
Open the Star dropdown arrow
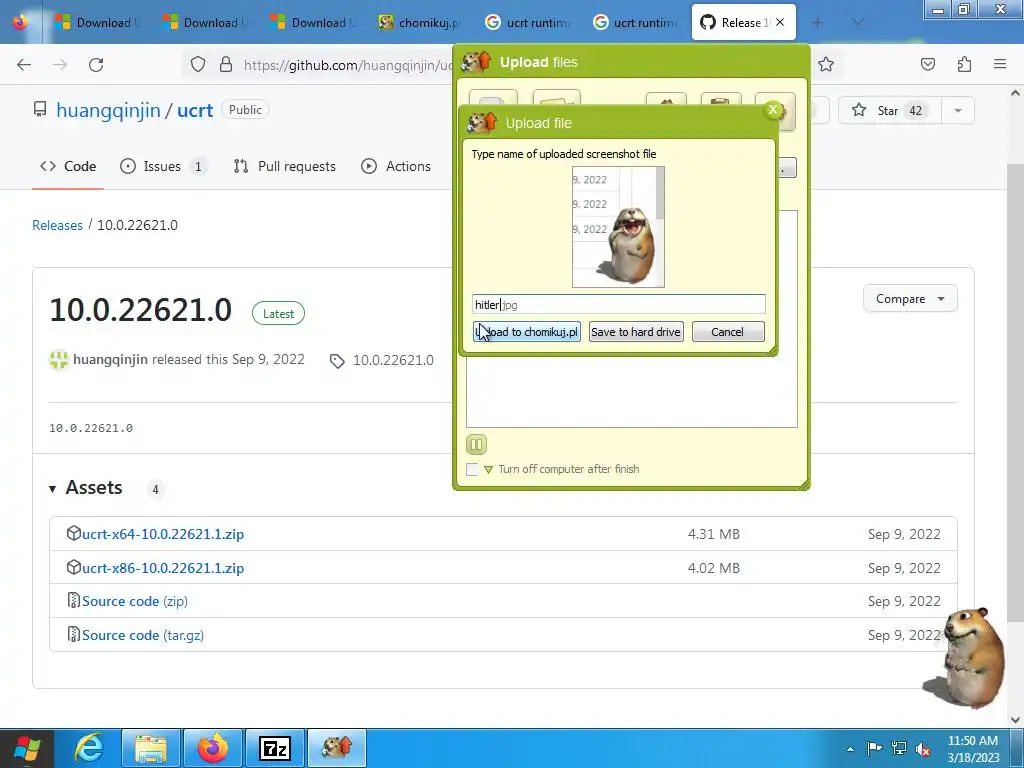pyautogui.click(x=958, y=110)
